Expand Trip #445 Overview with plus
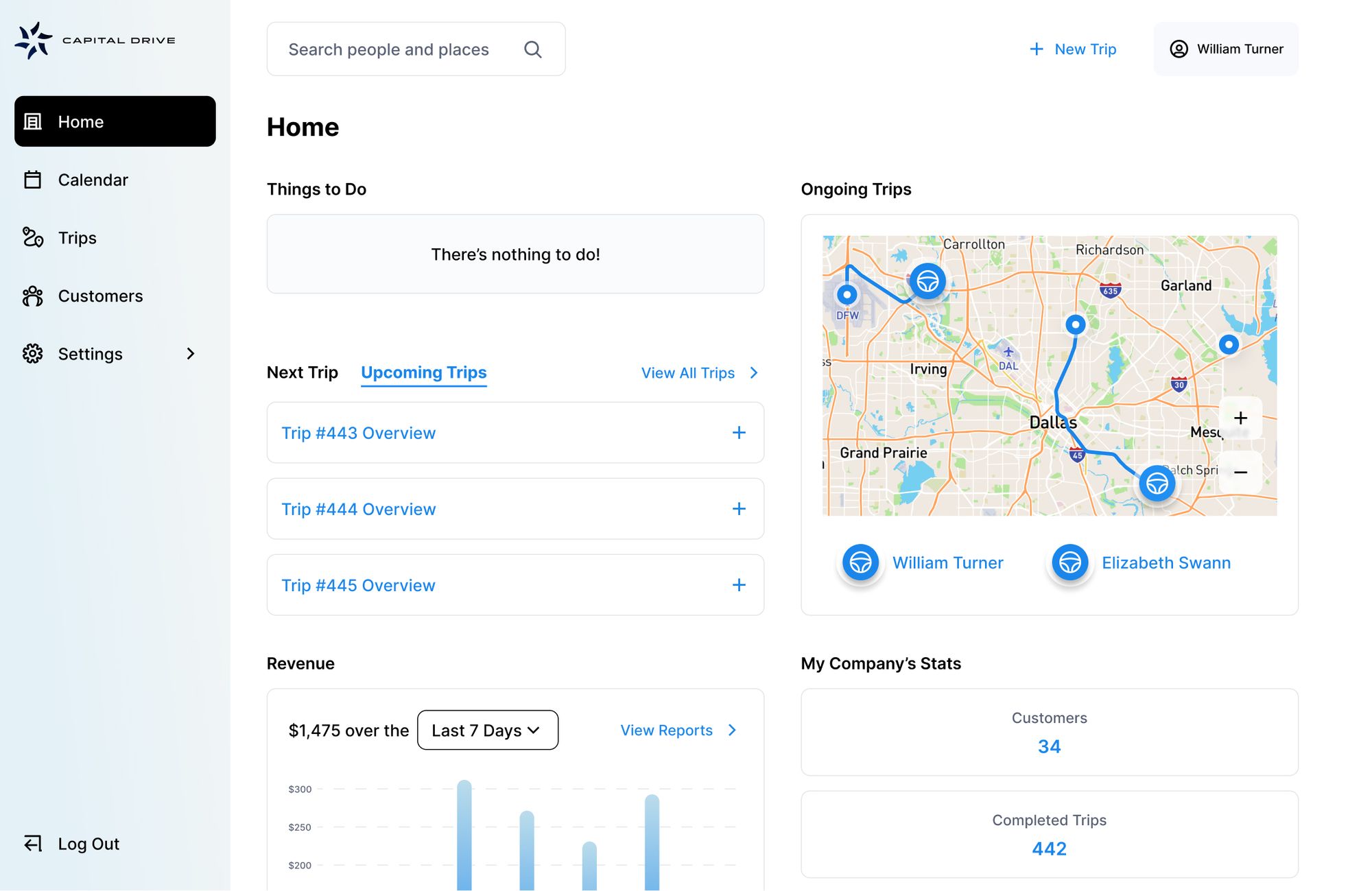This screenshot has height=891, width=1372. point(738,585)
